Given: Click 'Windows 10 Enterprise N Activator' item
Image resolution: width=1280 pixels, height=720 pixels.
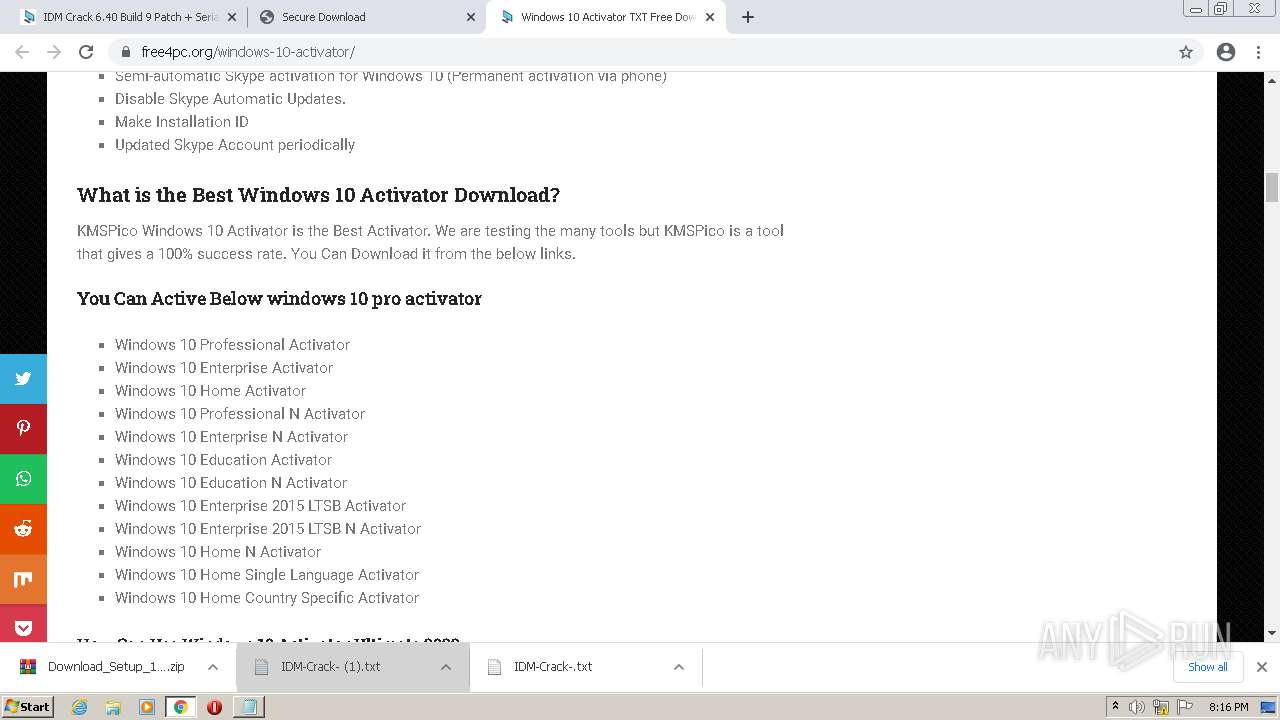Looking at the screenshot, I should 231,437.
